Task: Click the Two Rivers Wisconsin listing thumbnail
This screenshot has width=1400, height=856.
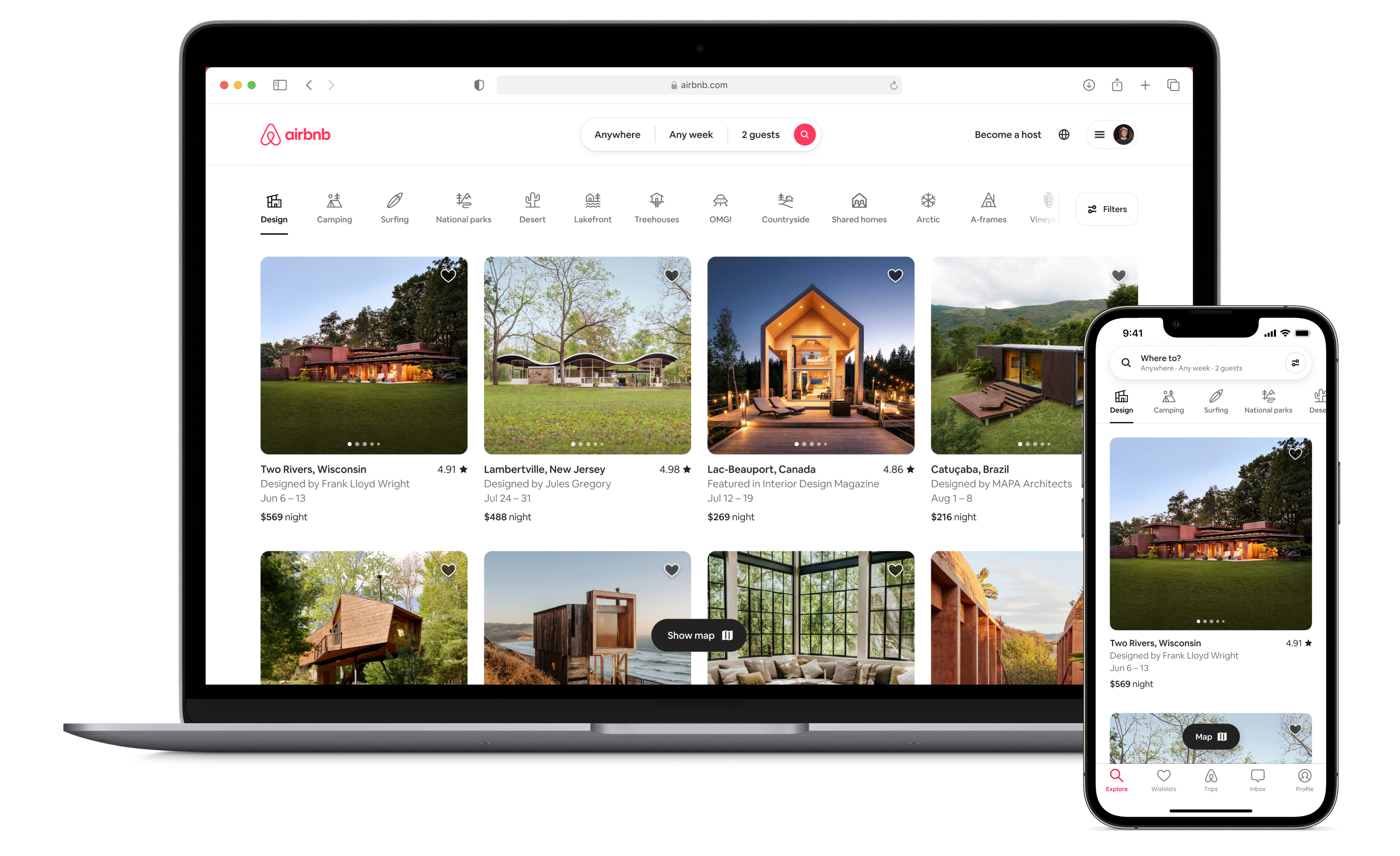Action: pos(363,355)
